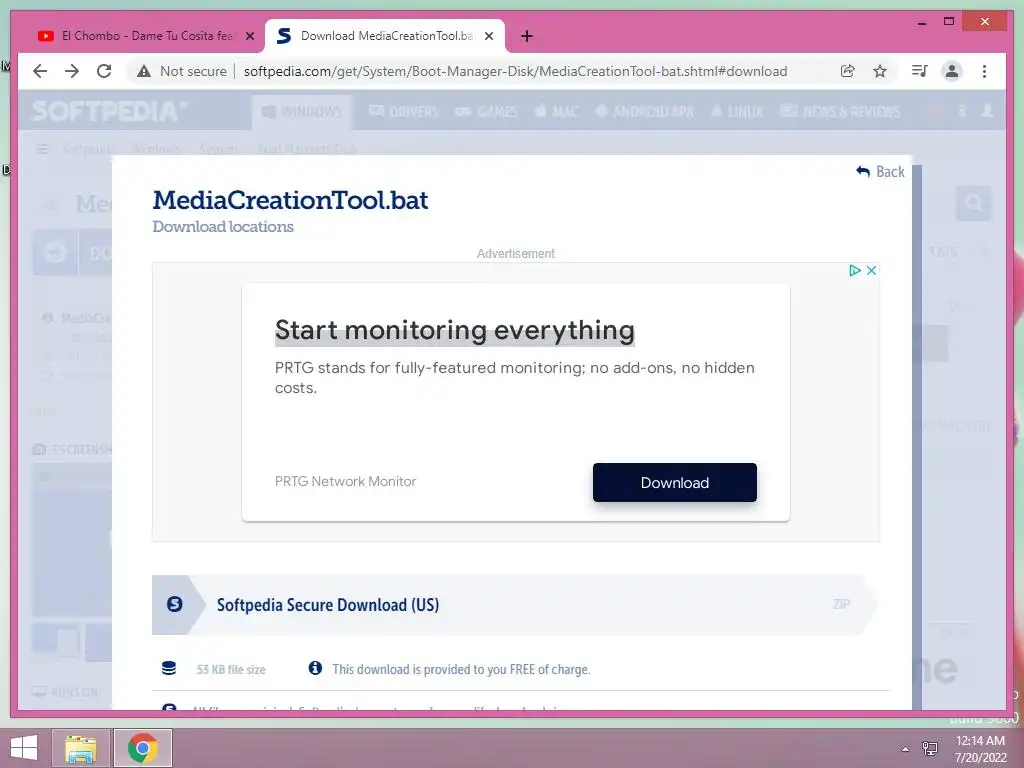Click the address bar URL
Image resolution: width=1024 pixels, height=768 pixels.
point(515,71)
